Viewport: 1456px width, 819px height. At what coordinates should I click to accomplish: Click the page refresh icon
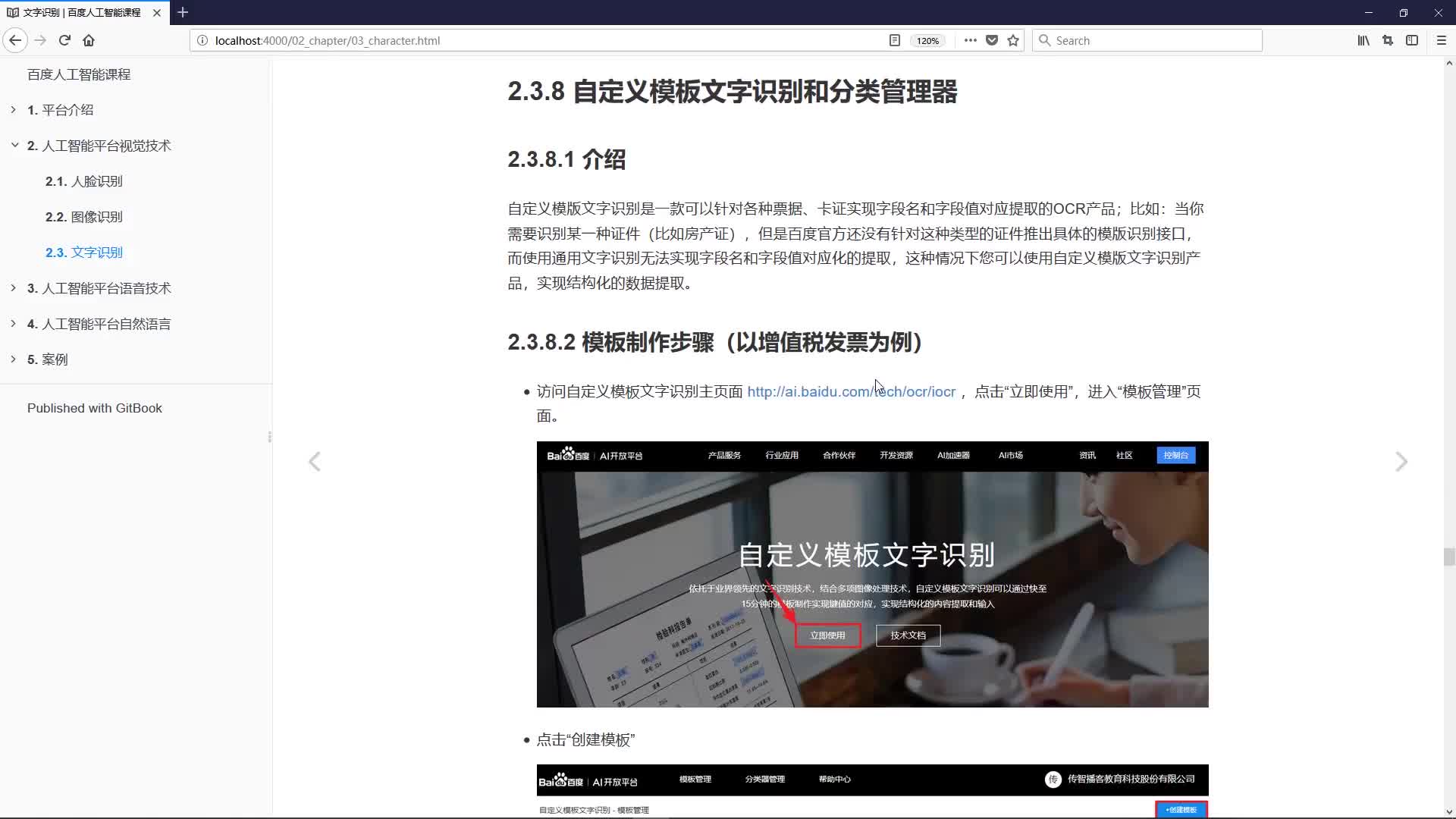click(64, 40)
